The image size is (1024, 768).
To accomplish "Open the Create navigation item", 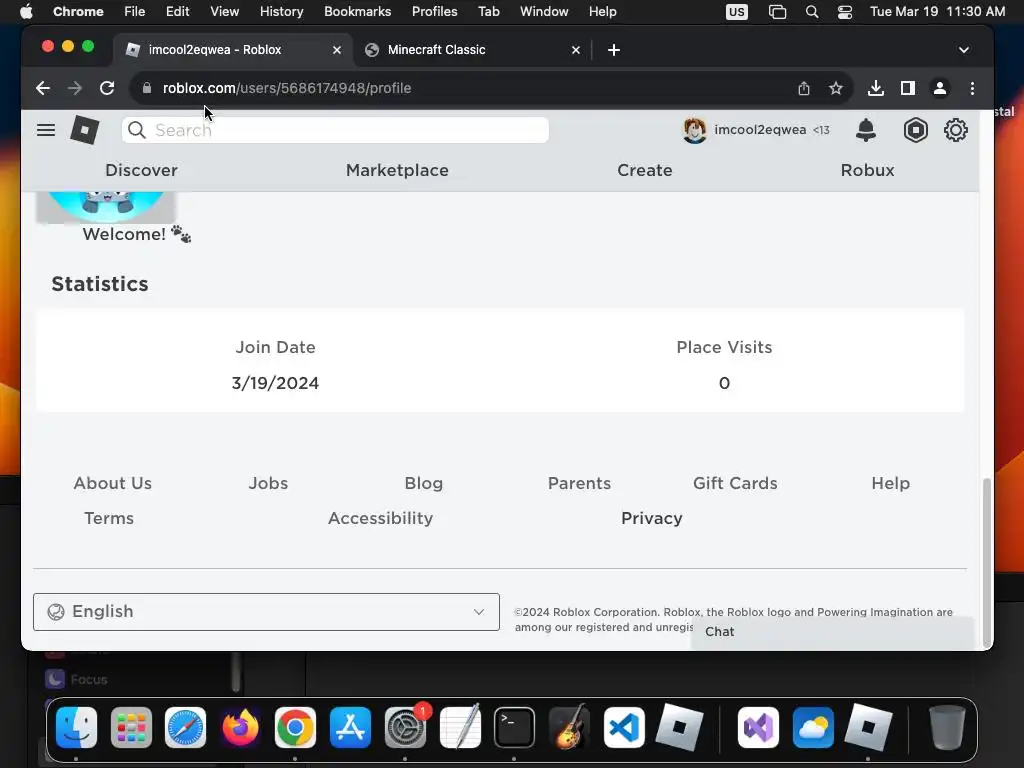I will tap(645, 170).
